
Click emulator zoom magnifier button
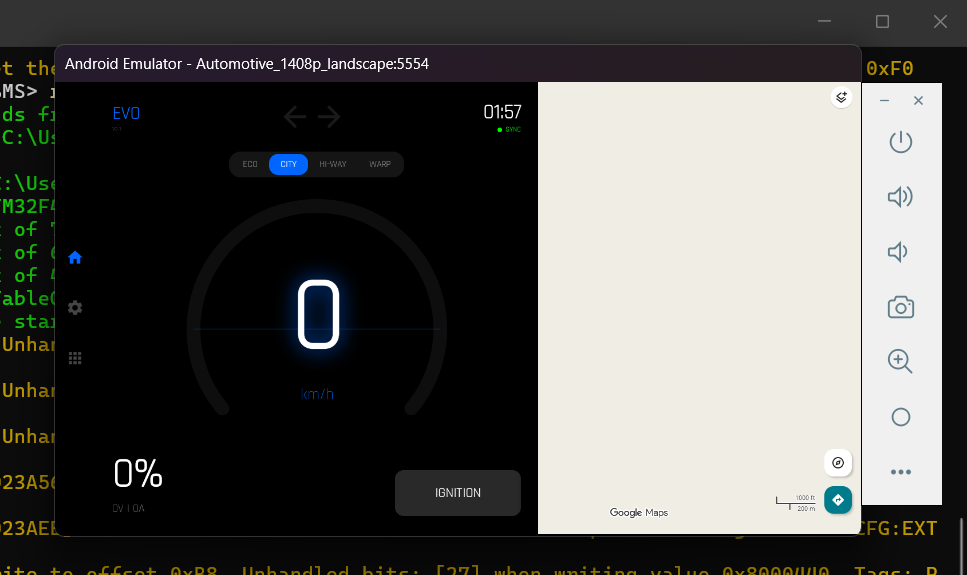(x=900, y=362)
